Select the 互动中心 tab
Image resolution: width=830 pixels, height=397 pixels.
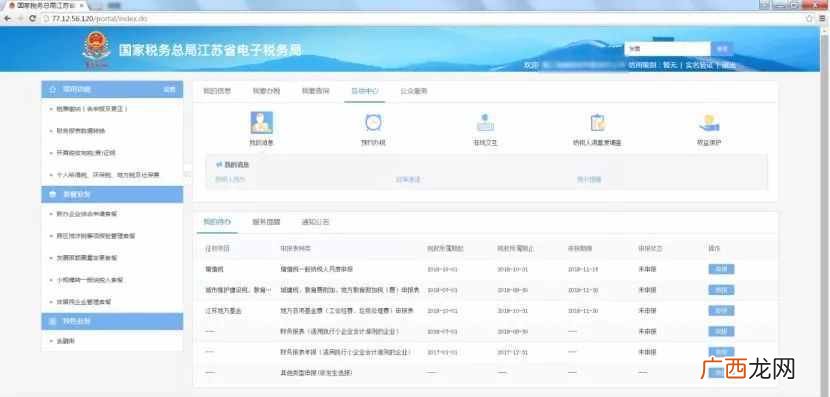tap(365, 91)
